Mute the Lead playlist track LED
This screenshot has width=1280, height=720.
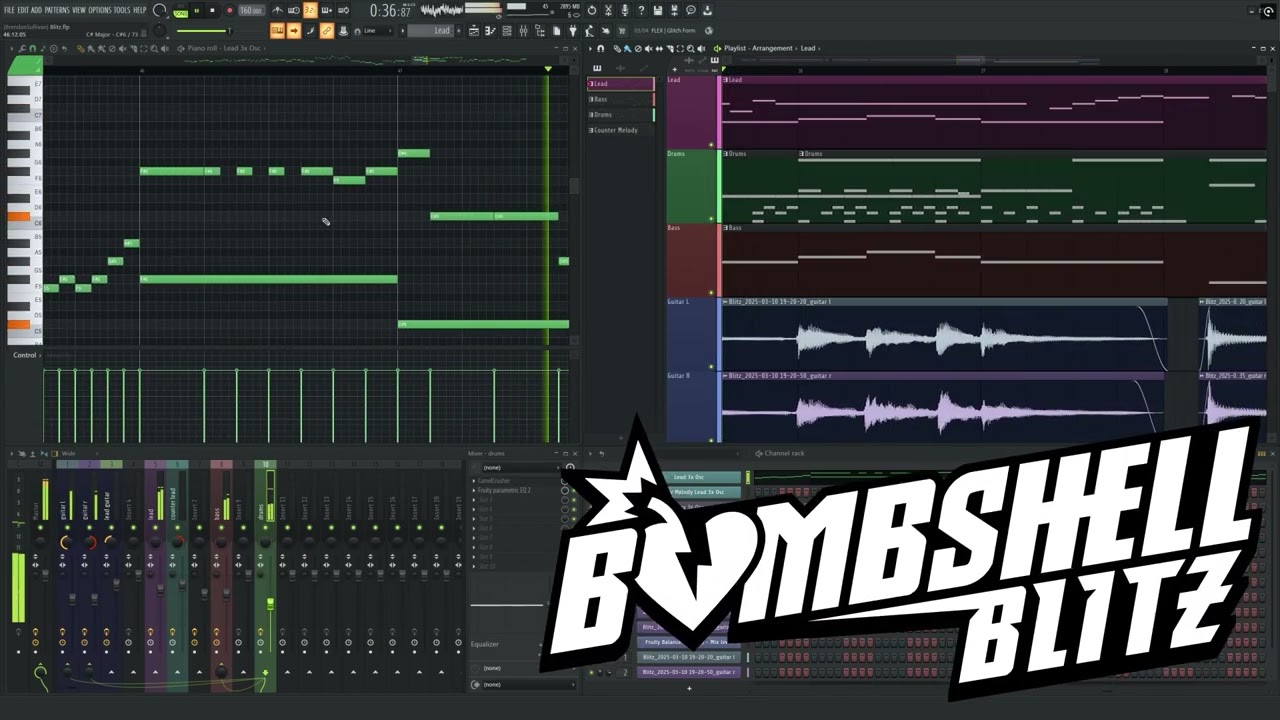click(x=711, y=144)
